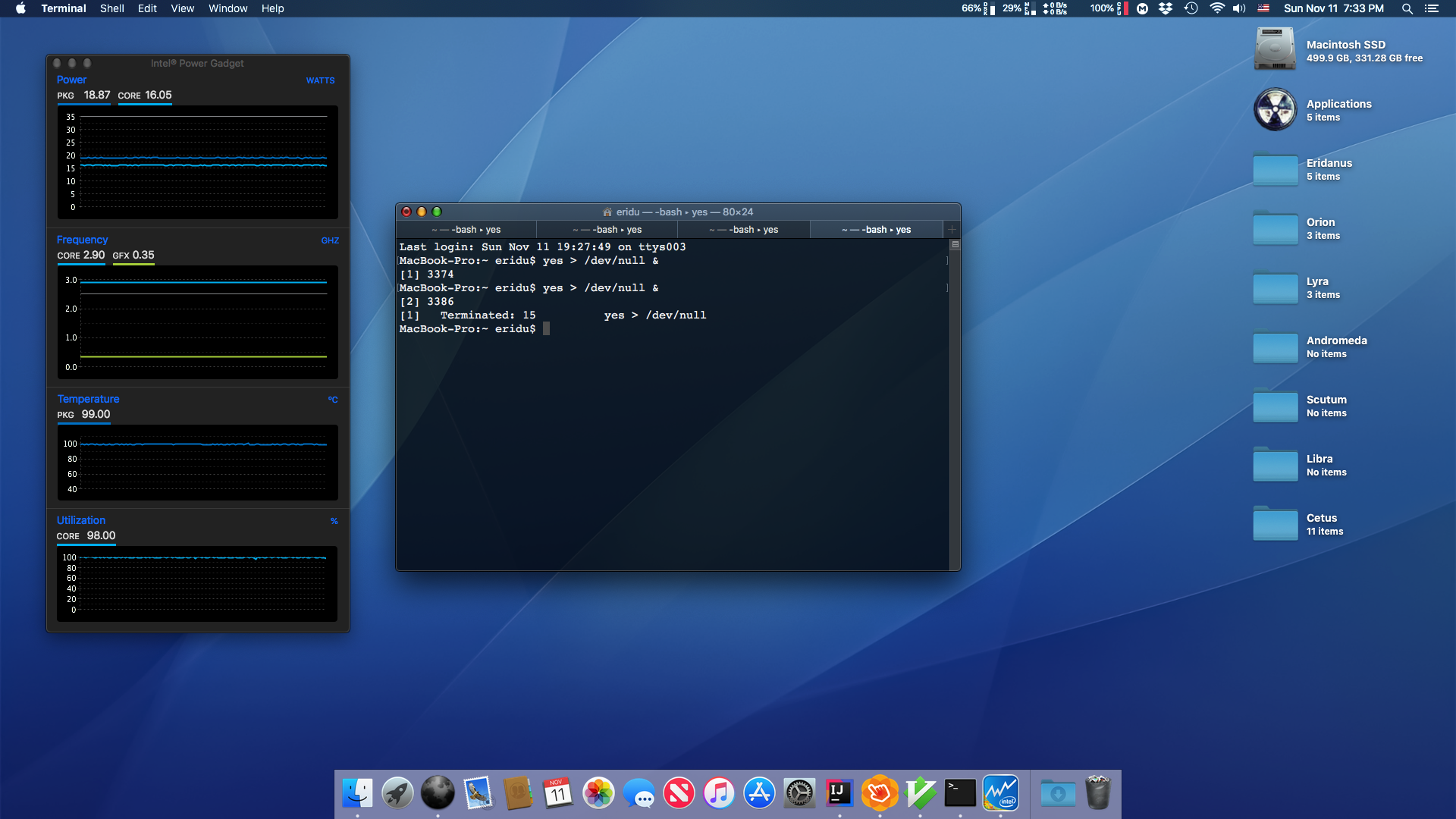Screen dimensions: 1456x819
Task: Open the volume control menu
Action: click(1239, 8)
